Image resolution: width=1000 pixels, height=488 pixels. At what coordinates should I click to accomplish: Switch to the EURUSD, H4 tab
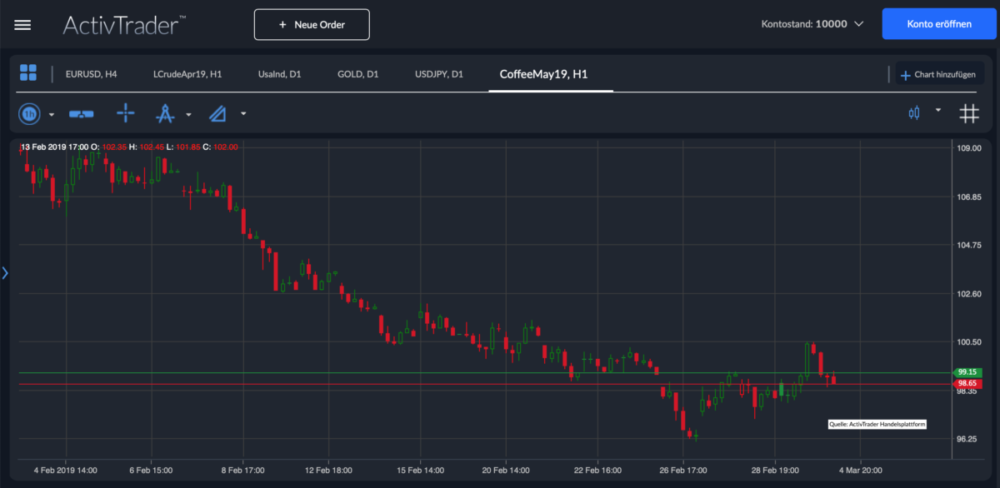tap(91, 75)
